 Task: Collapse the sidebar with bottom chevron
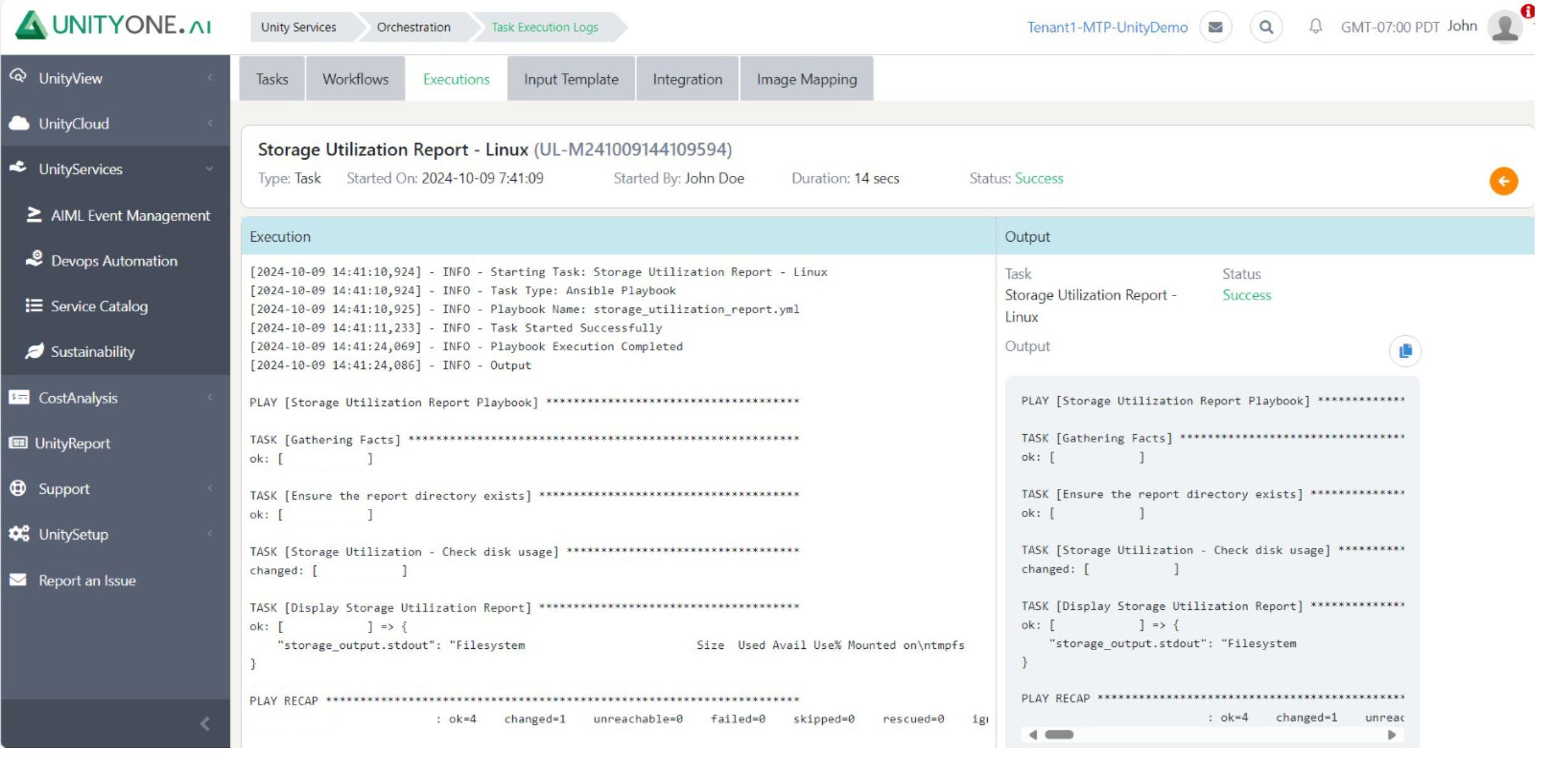click(205, 724)
